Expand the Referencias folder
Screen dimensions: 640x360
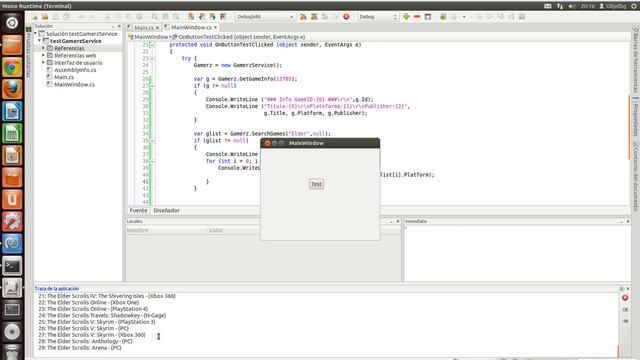pos(44,48)
